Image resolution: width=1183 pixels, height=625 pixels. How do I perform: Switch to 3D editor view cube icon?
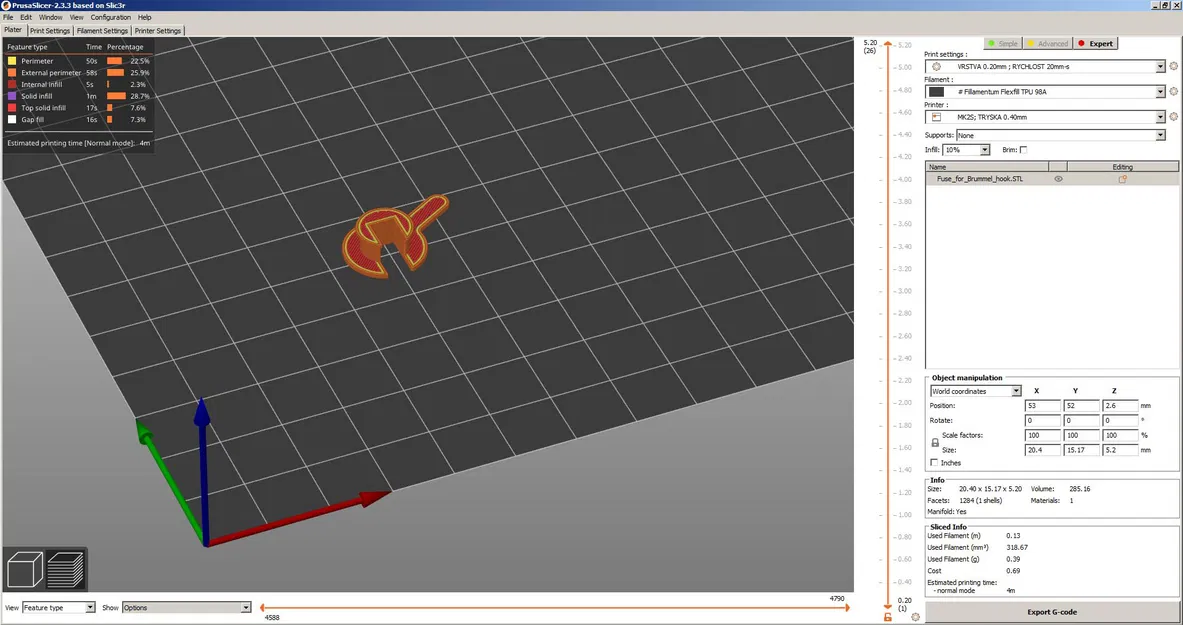[x=24, y=570]
